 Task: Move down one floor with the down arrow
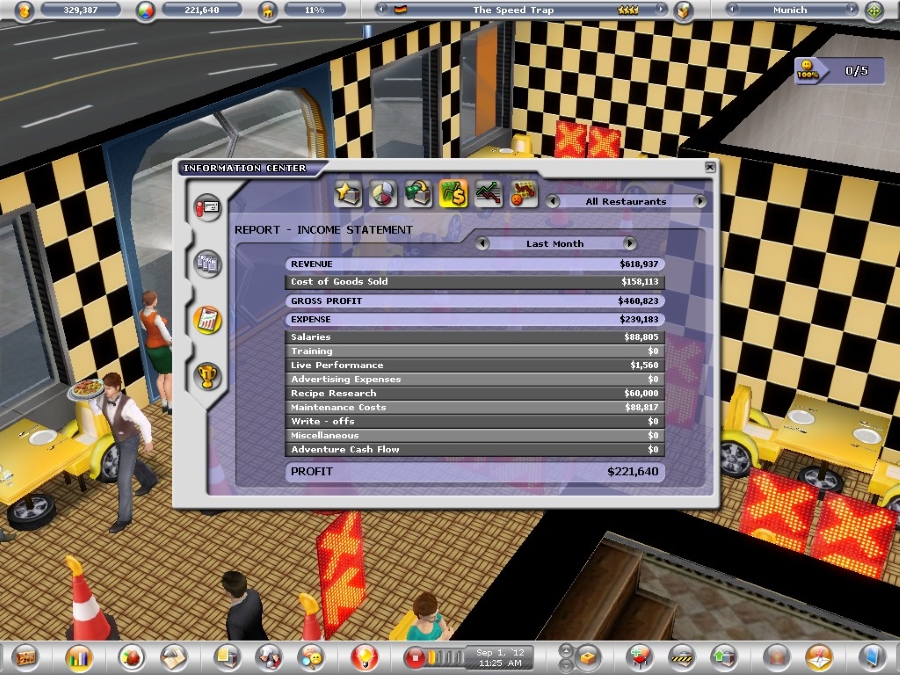(566, 665)
